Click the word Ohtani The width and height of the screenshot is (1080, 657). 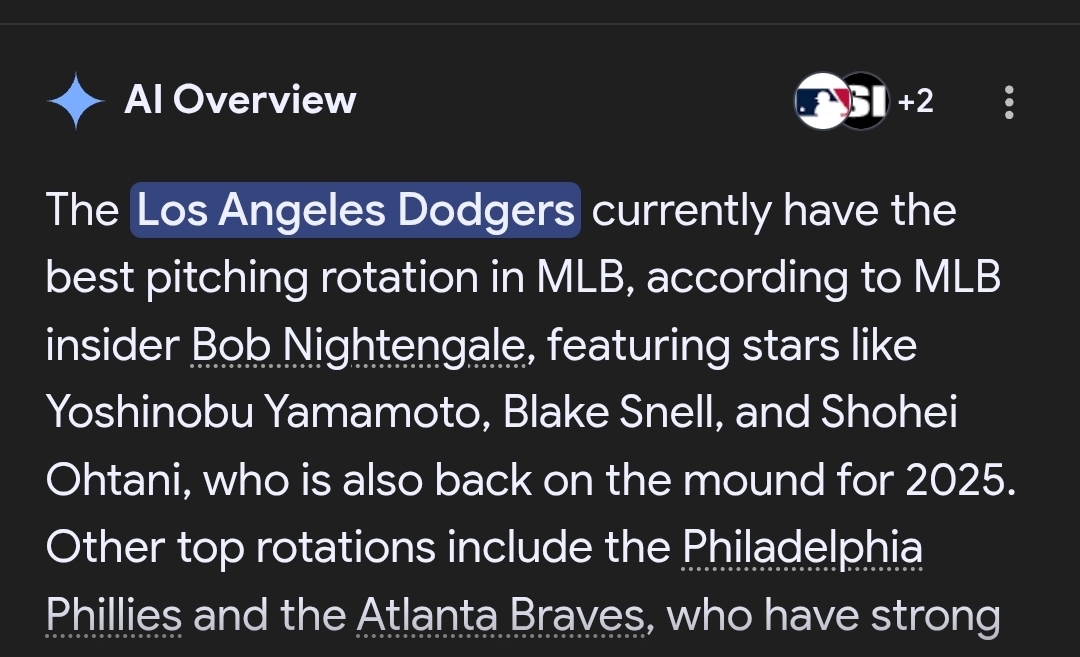[114, 480]
